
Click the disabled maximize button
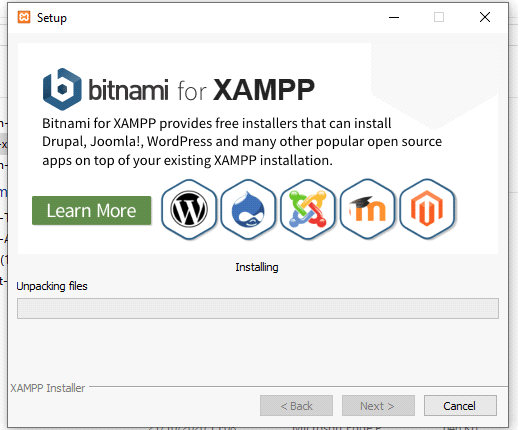(439, 17)
